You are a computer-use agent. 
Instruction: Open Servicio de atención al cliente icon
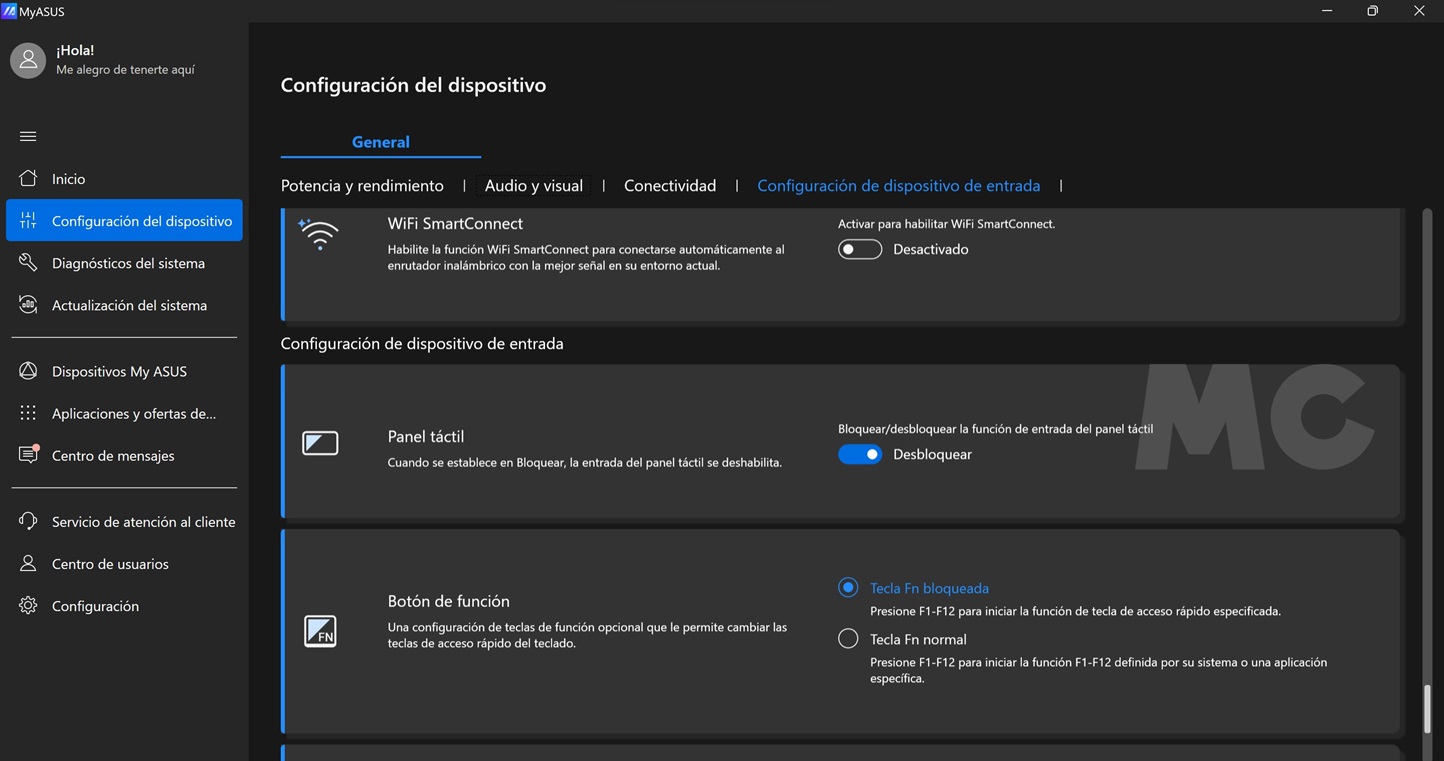coord(28,522)
